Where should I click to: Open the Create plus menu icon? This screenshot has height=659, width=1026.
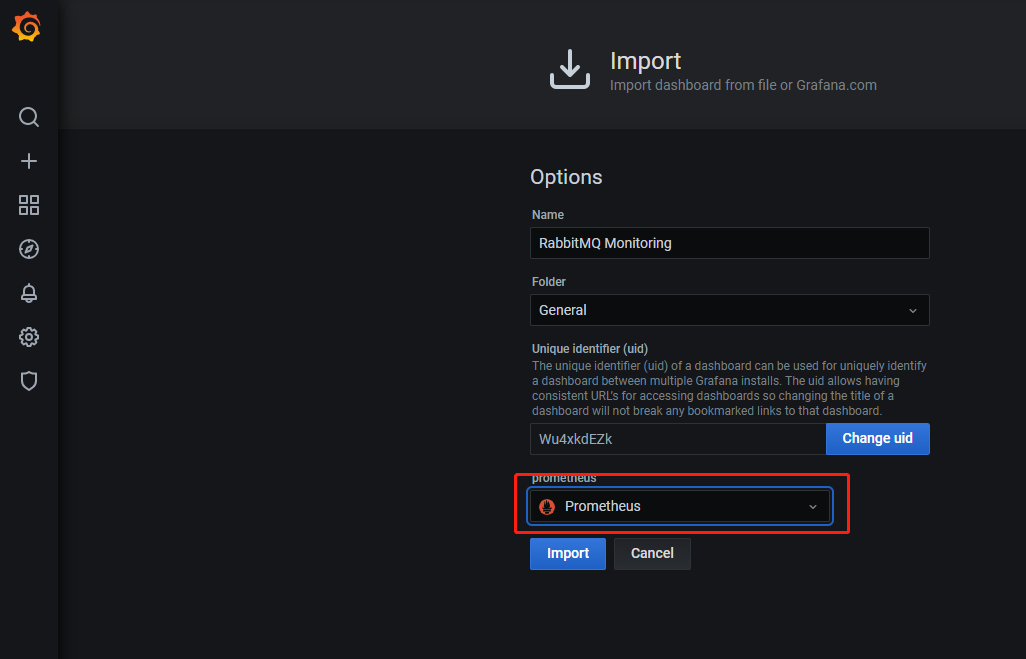tap(29, 161)
